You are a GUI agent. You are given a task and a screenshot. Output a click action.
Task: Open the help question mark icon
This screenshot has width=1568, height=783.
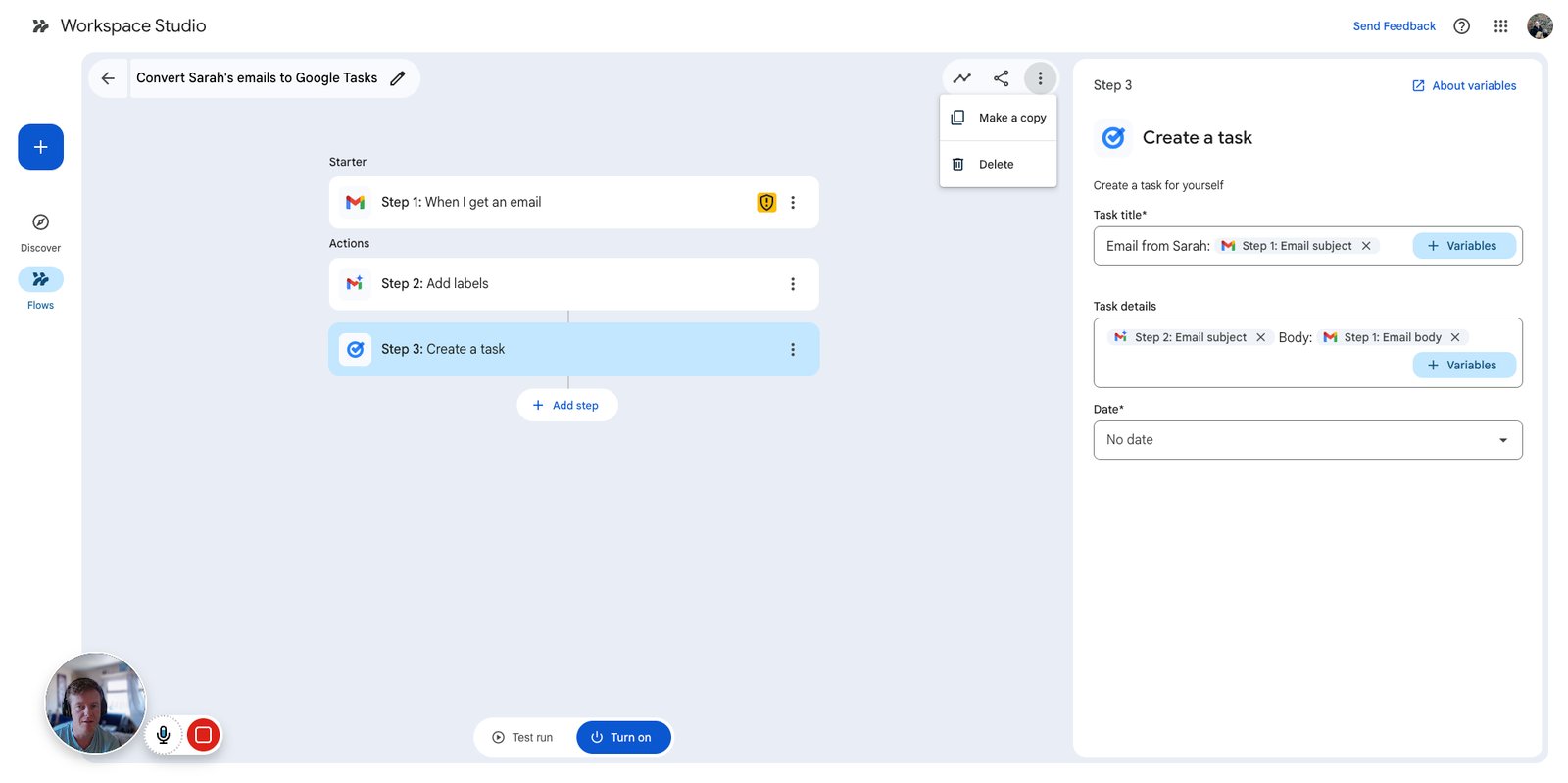pos(1461,26)
